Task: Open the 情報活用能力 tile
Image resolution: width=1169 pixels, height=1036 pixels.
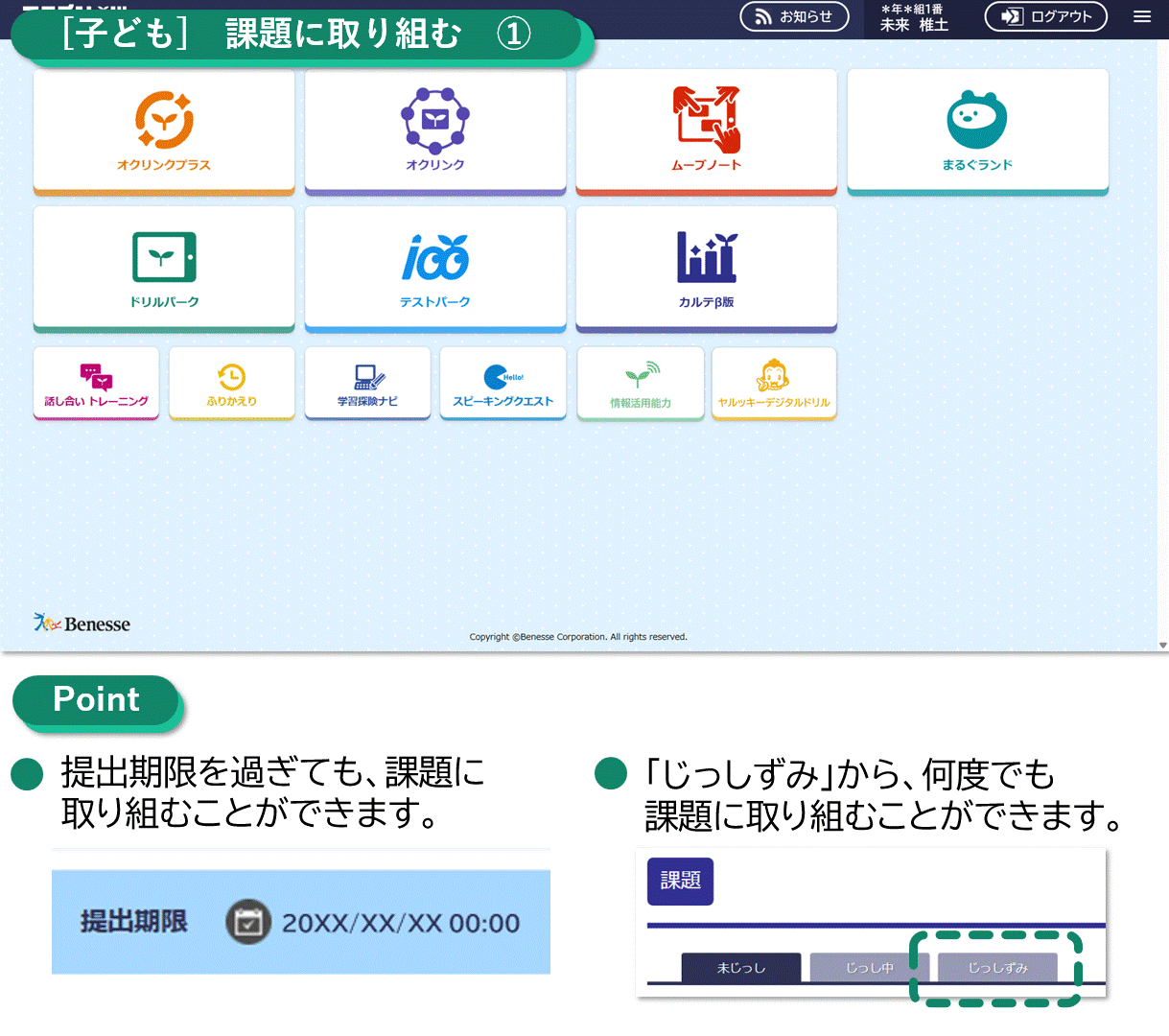Action: [x=641, y=384]
